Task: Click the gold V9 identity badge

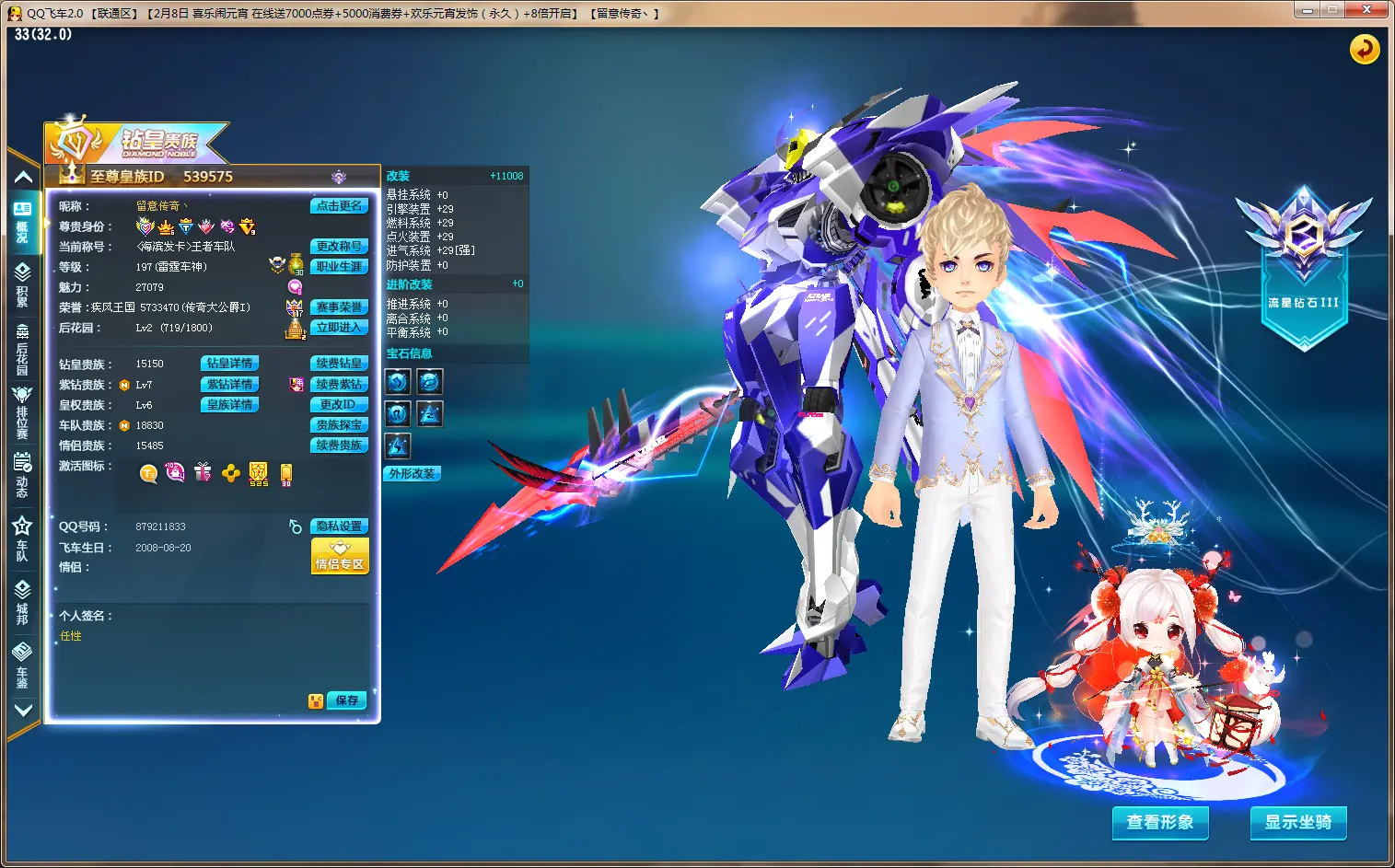Action: 248,226
